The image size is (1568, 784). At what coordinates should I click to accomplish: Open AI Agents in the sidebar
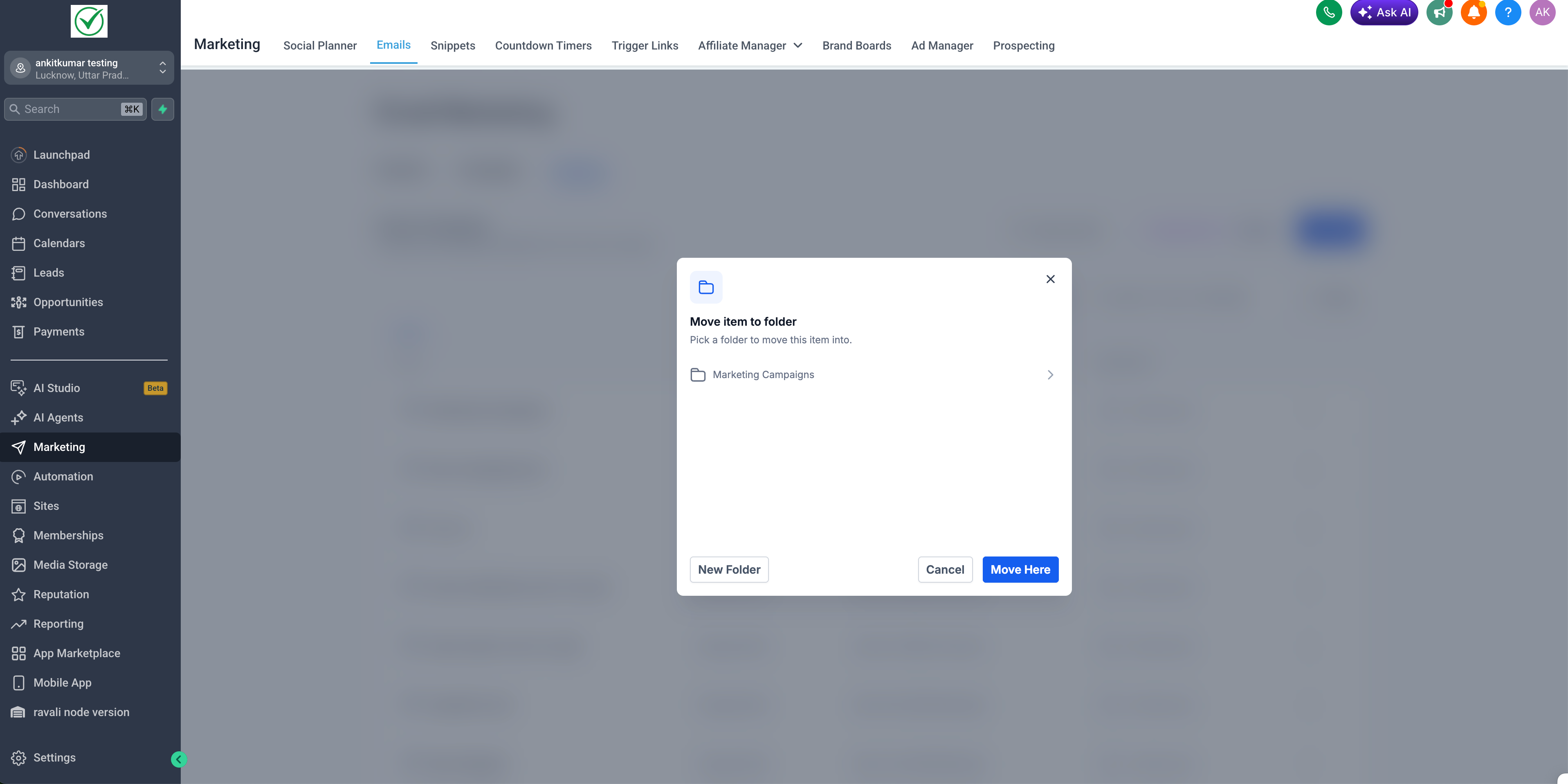click(58, 417)
